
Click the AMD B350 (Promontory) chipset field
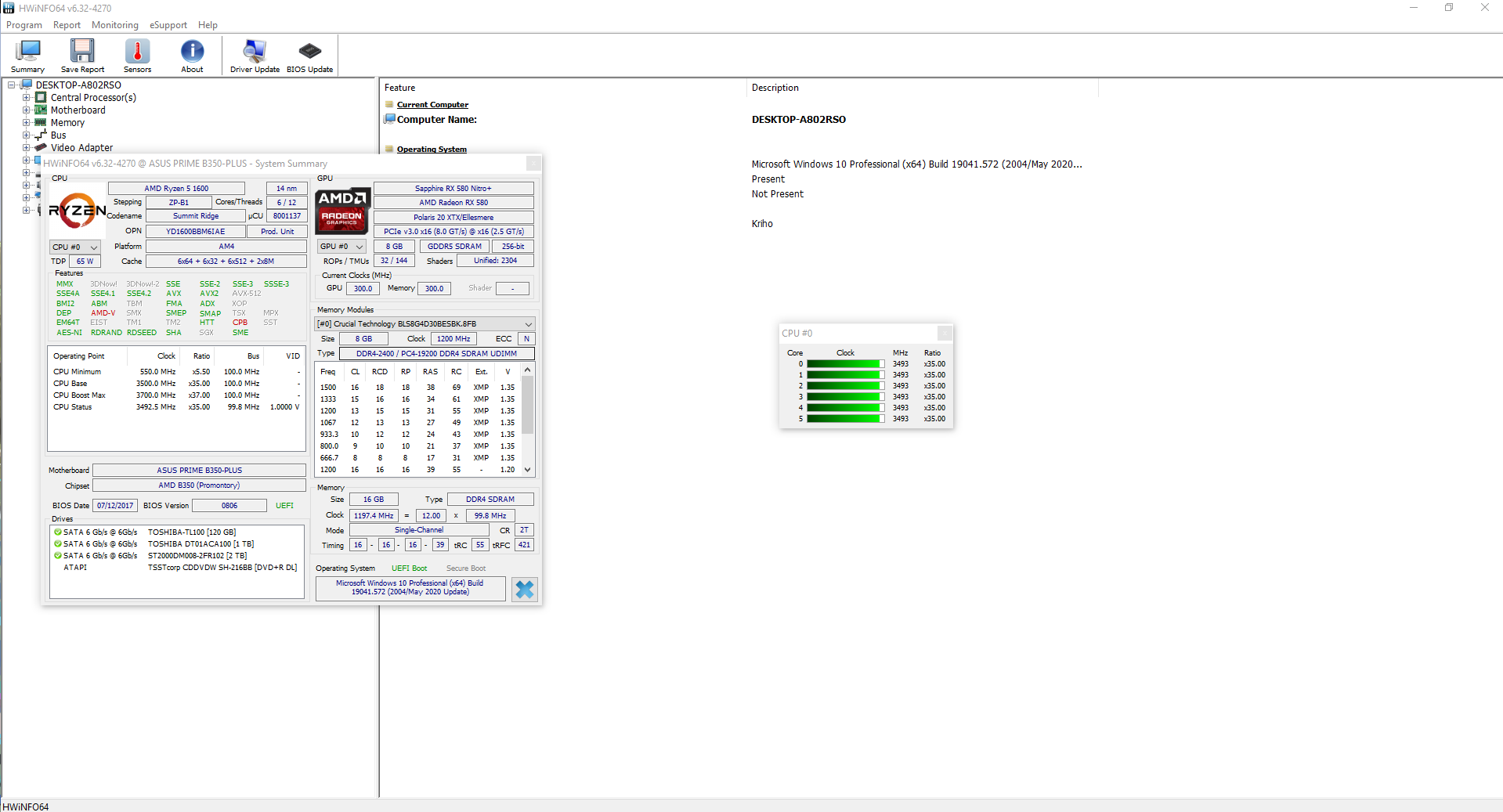pos(199,485)
